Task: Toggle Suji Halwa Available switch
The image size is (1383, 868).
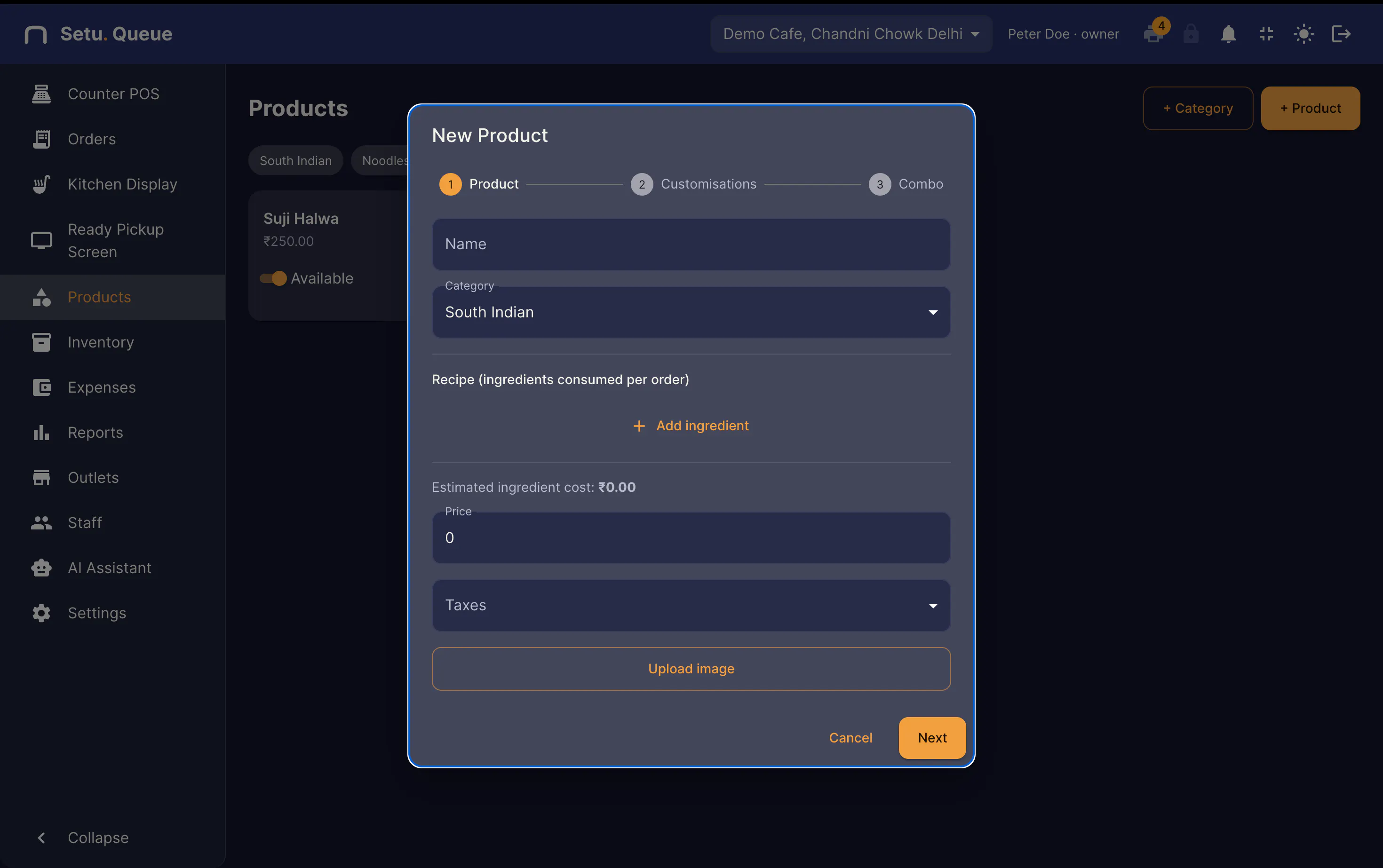Action: [x=273, y=278]
